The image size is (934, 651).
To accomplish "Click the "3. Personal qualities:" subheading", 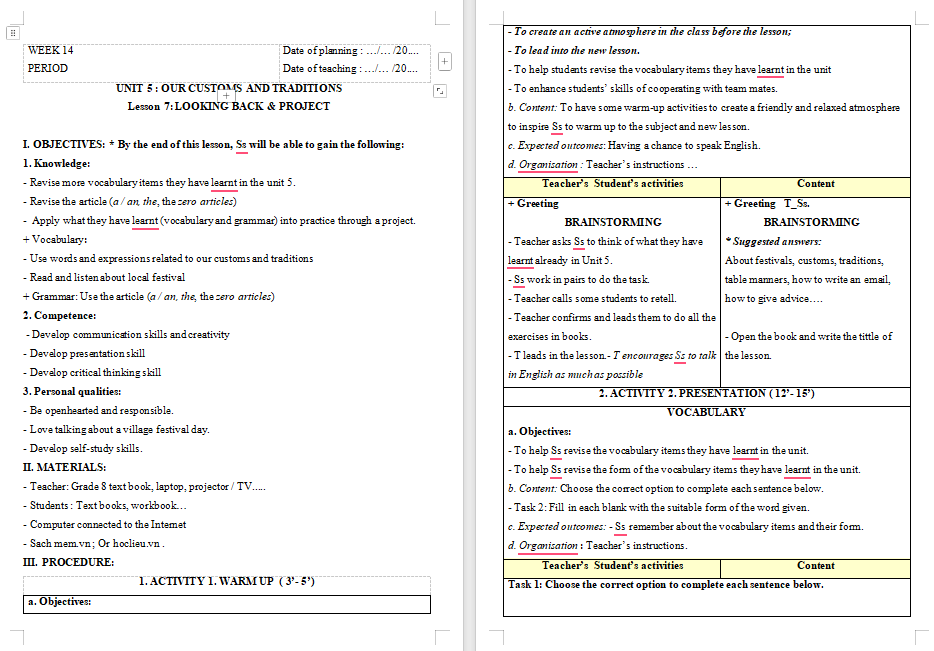I will tap(72, 392).
